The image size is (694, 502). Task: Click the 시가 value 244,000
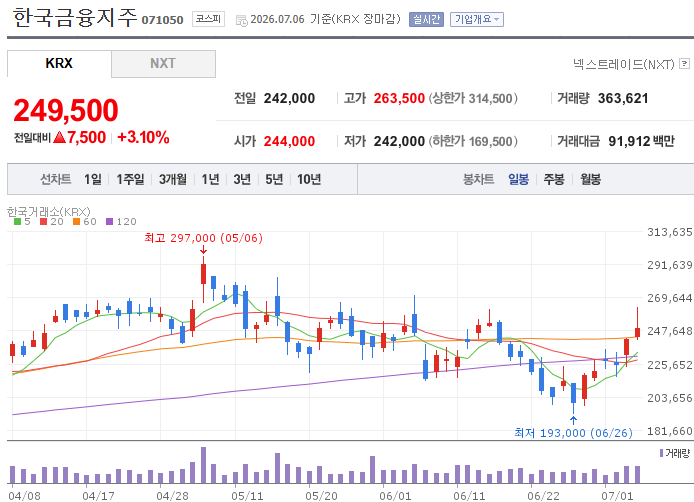coord(289,141)
